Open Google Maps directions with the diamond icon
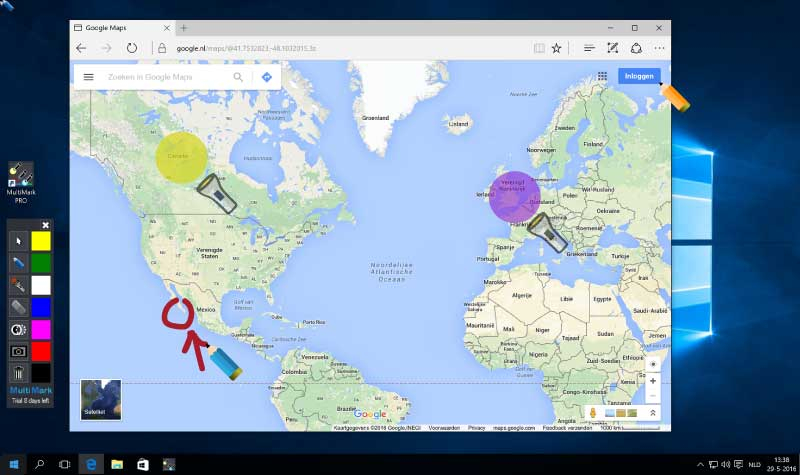The image size is (800, 475). click(267, 77)
